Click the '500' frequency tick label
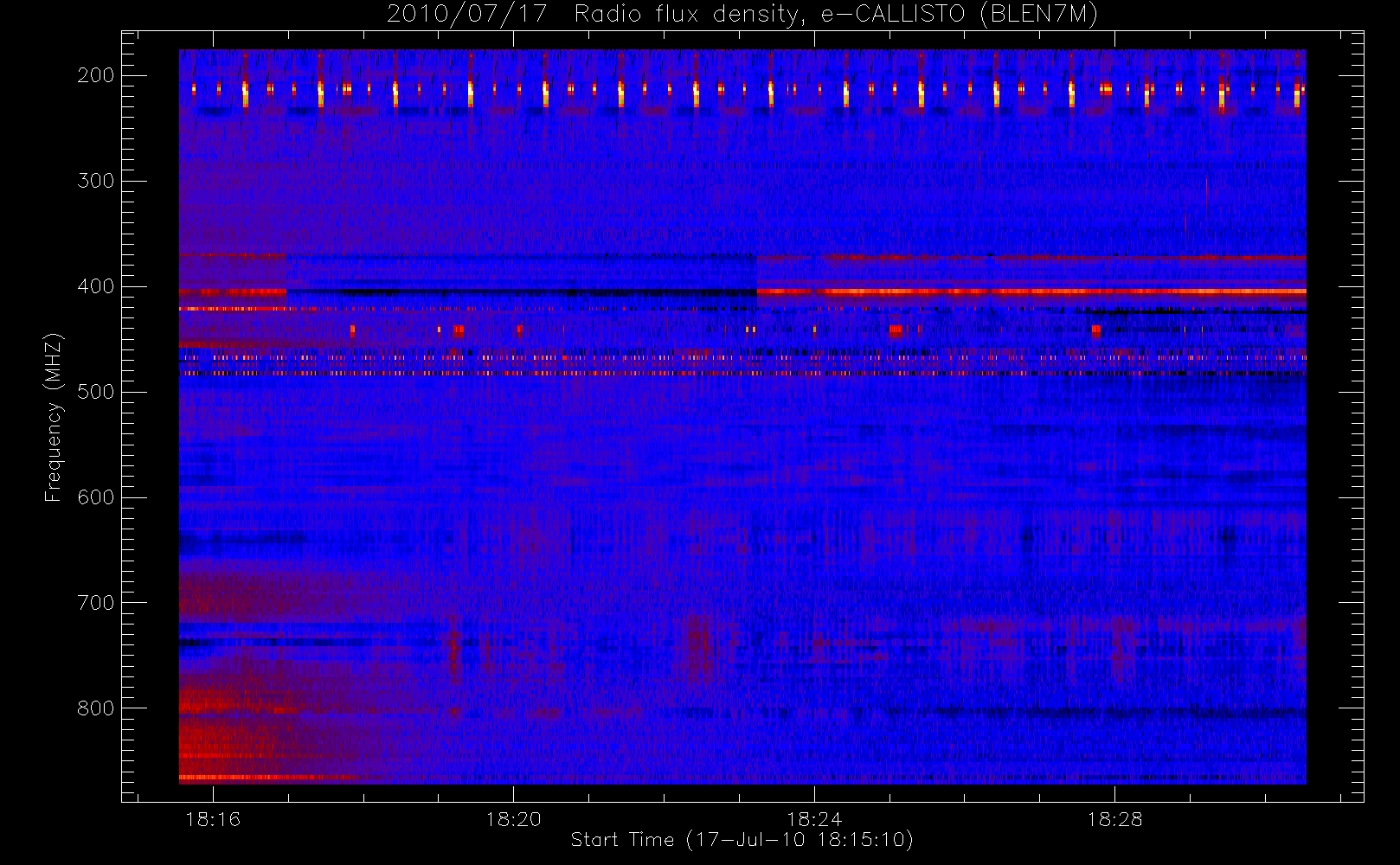 pos(95,392)
